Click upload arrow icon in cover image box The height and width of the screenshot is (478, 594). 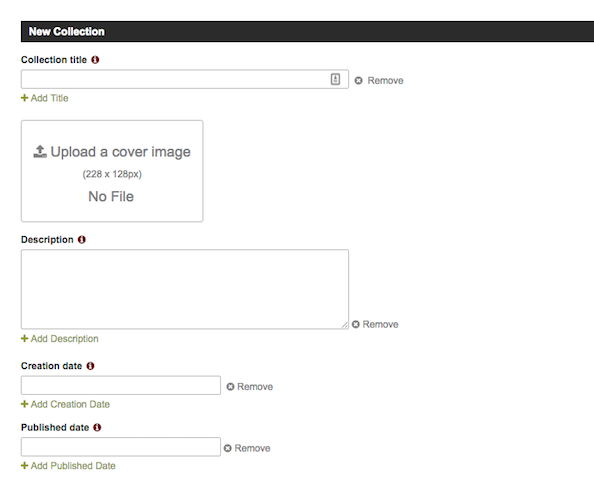[x=40, y=152]
